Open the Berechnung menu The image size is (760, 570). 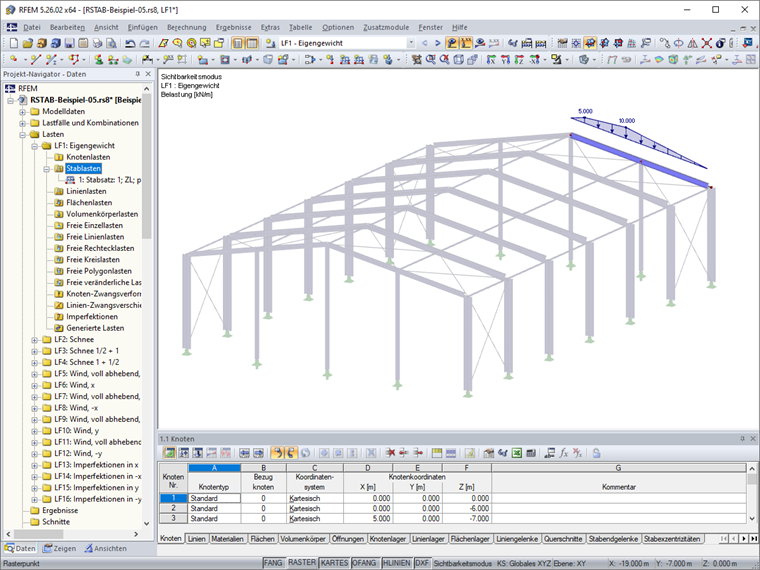187,27
